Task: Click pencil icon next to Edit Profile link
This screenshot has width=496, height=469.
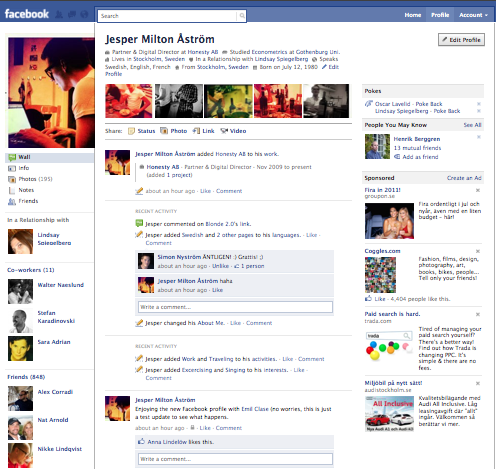Action: (x=324, y=67)
